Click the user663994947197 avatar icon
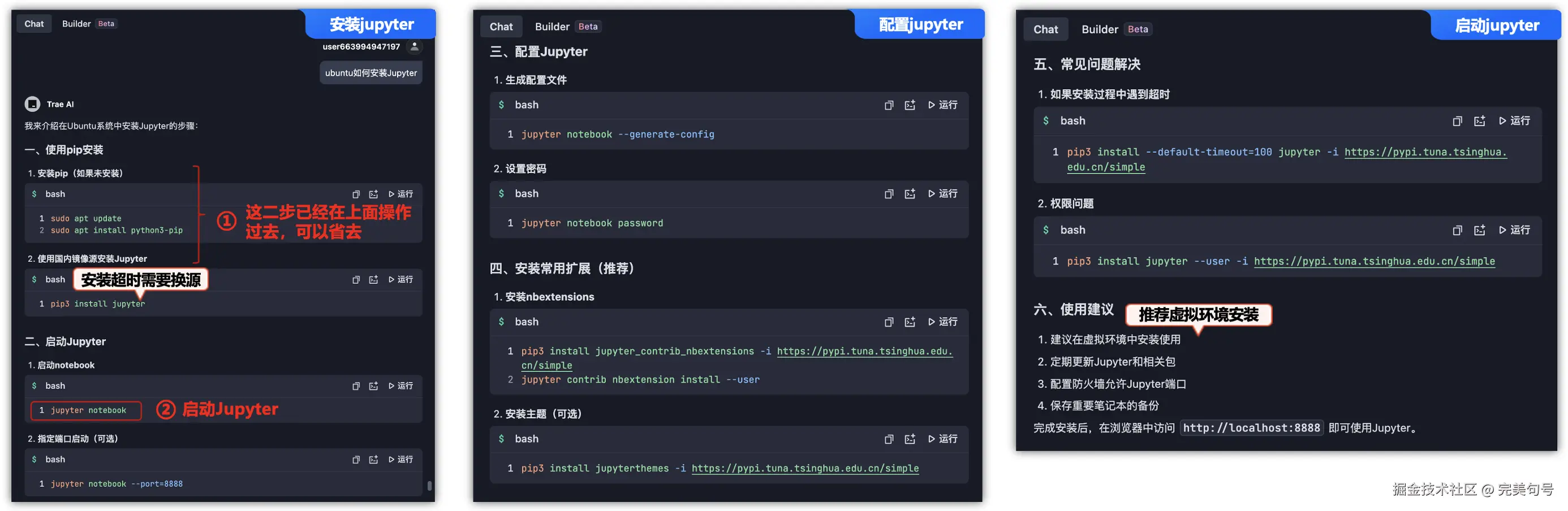The width and height of the screenshot is (1568, 511). point(415,47)
